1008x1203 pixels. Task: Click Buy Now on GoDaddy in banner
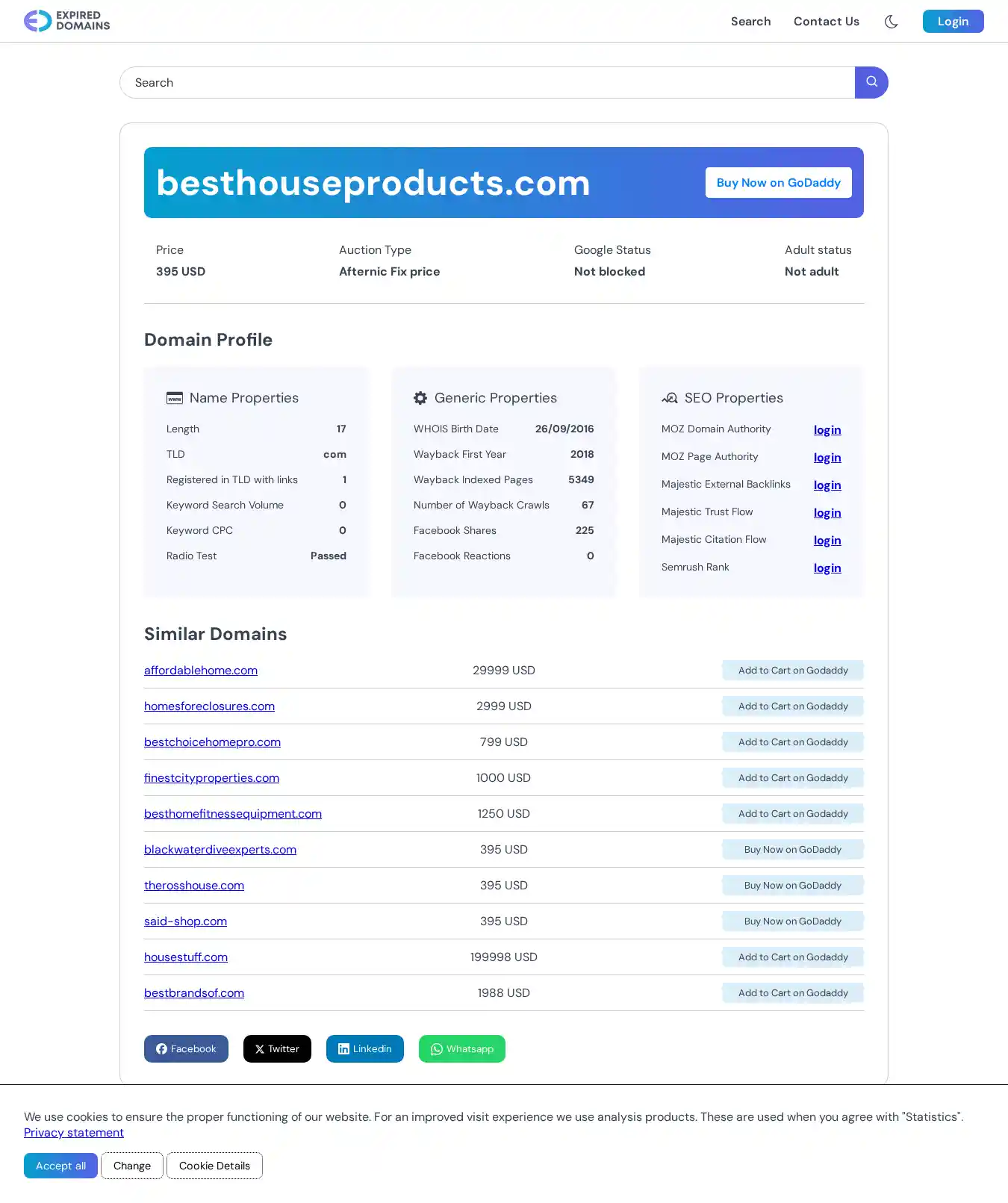(x=778, y=183)
